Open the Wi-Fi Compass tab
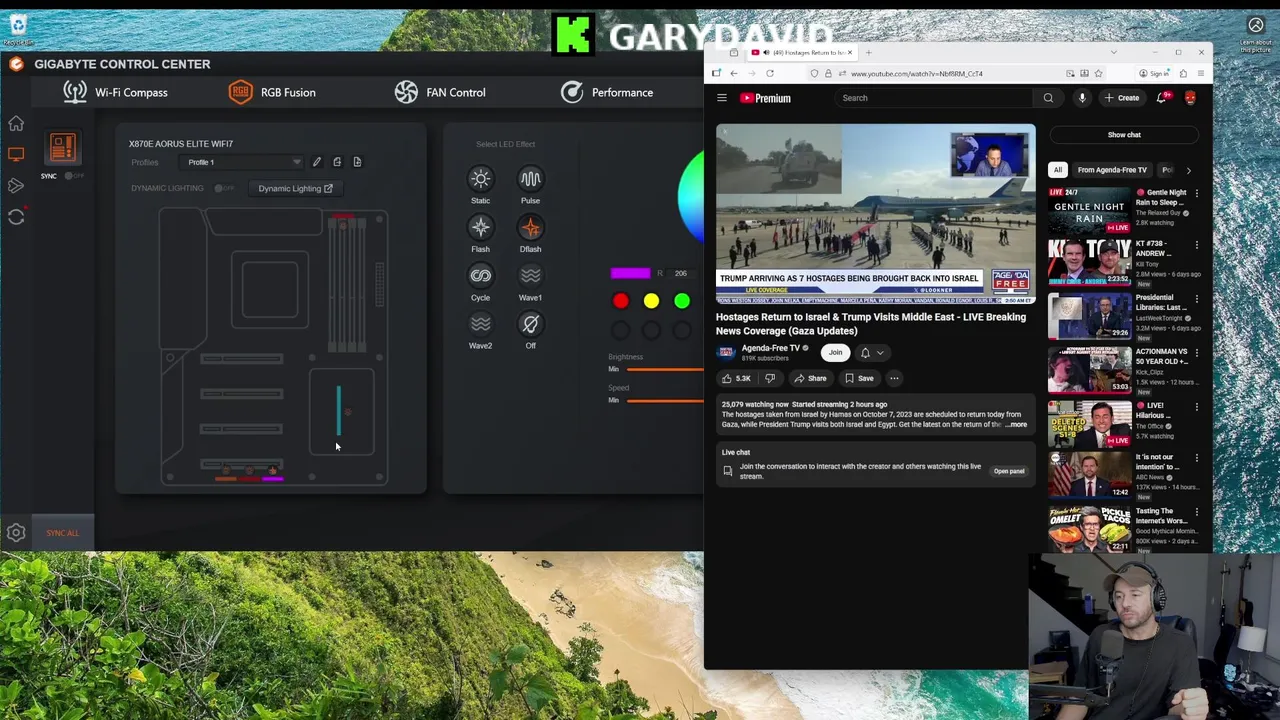This screenshot has width=1280, height=720. [x=115, y=92]
